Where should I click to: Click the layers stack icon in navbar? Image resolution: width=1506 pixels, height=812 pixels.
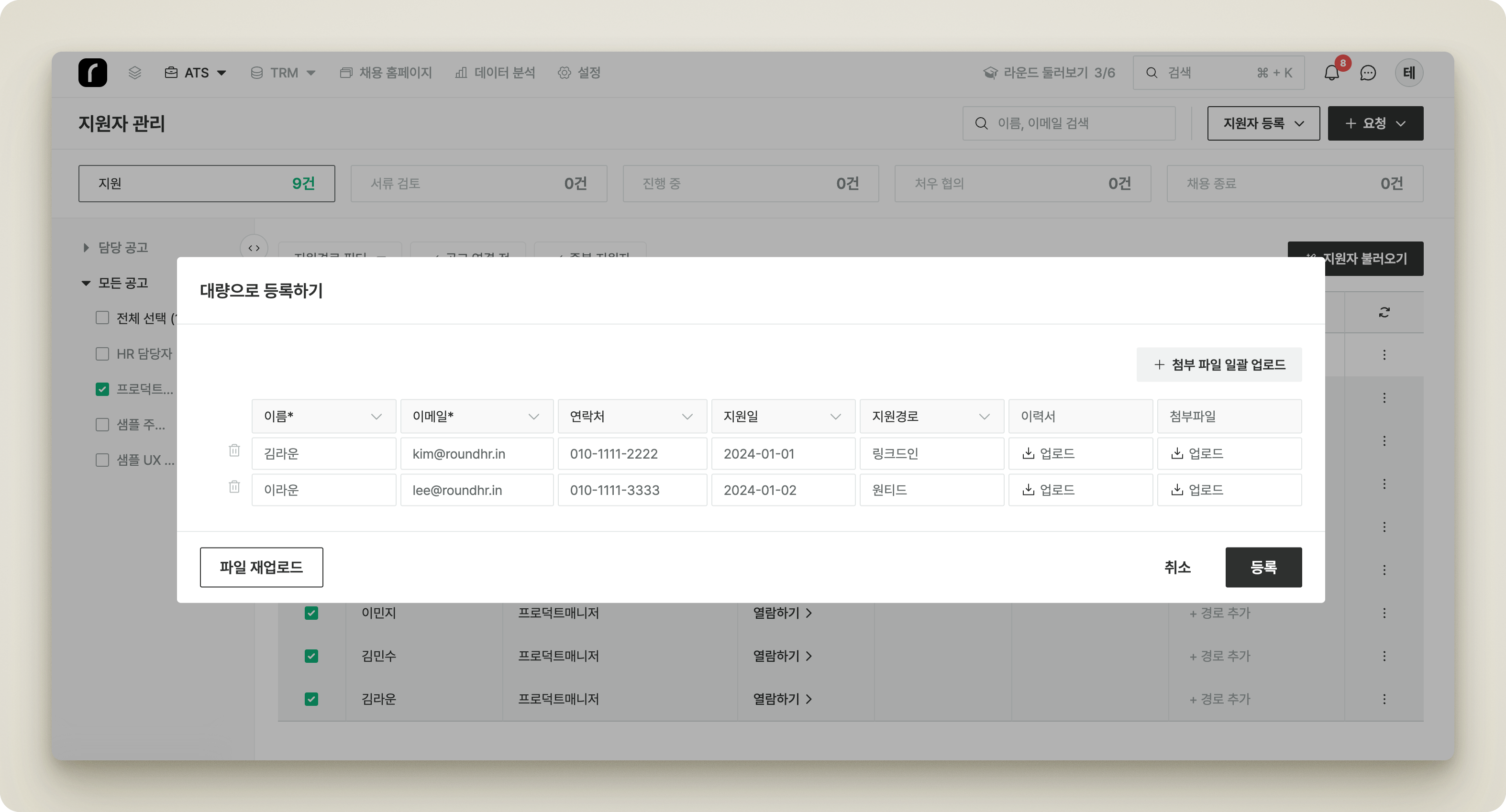[x=135, y=73]
